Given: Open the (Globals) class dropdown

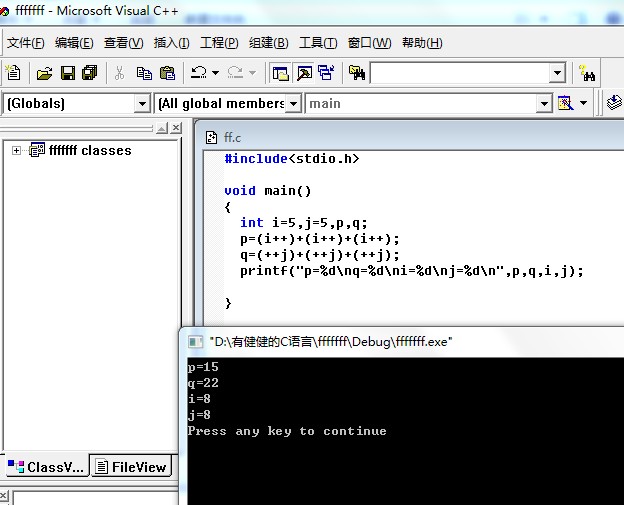Looking at the screenshot, I should (142, 104).
